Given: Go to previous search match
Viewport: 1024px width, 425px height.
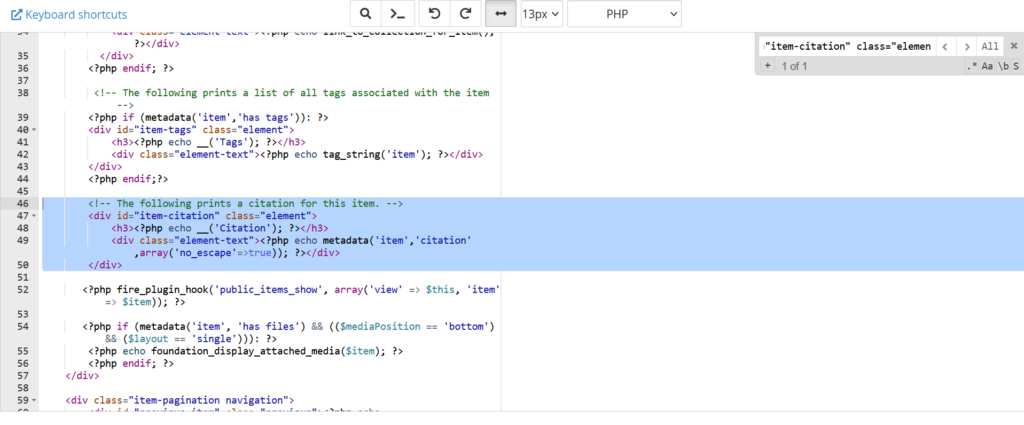Looking at the screenshot, I should 944,46.
